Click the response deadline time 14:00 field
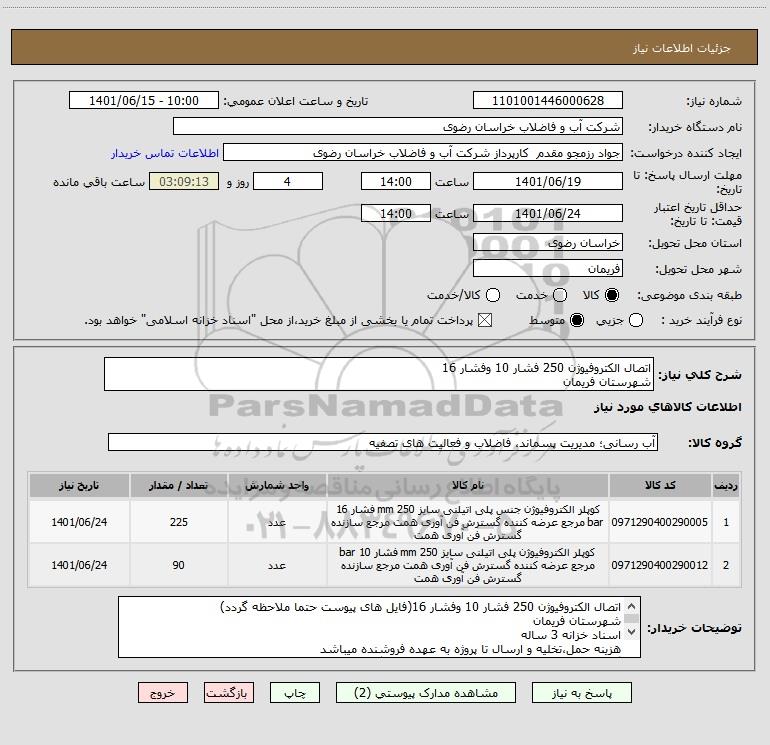Viewport: 770px width, 745px height. [x=396, y=182]
